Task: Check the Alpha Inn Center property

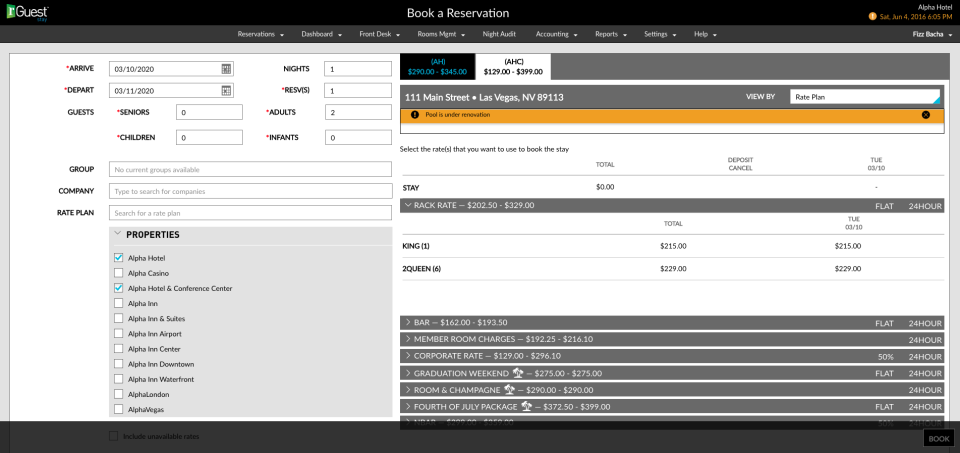Action: click(119, 349)
